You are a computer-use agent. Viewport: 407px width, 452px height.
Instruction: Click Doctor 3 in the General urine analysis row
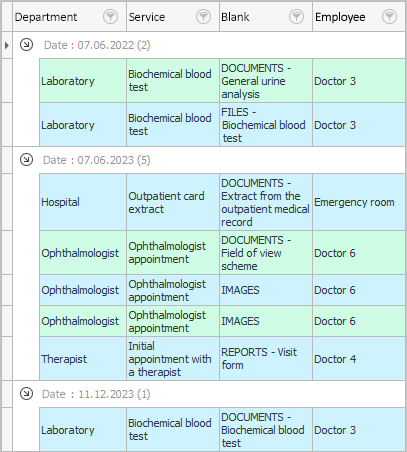click(x=359, y=81)
